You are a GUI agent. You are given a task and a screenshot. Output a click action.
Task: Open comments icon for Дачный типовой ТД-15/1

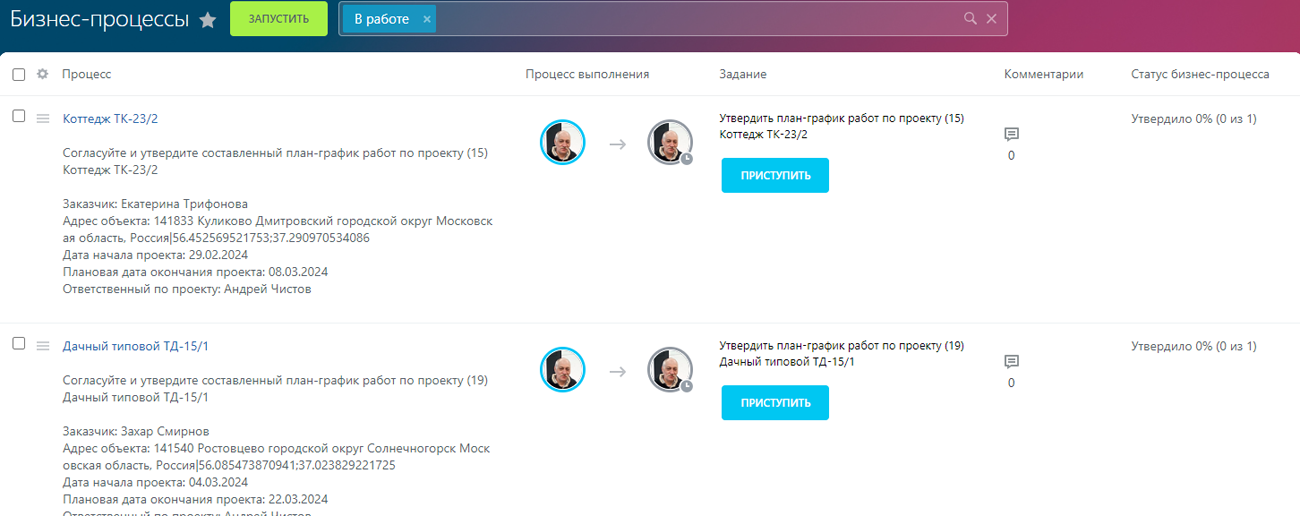(1011, 362)
